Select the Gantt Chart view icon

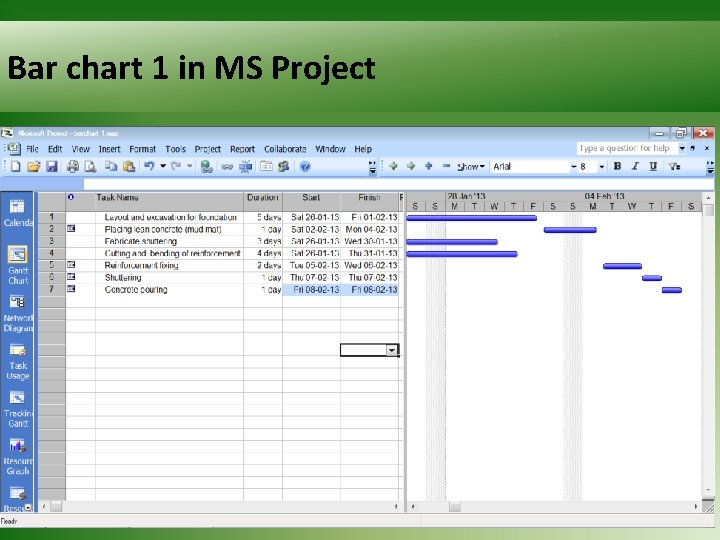pos(17,265)
